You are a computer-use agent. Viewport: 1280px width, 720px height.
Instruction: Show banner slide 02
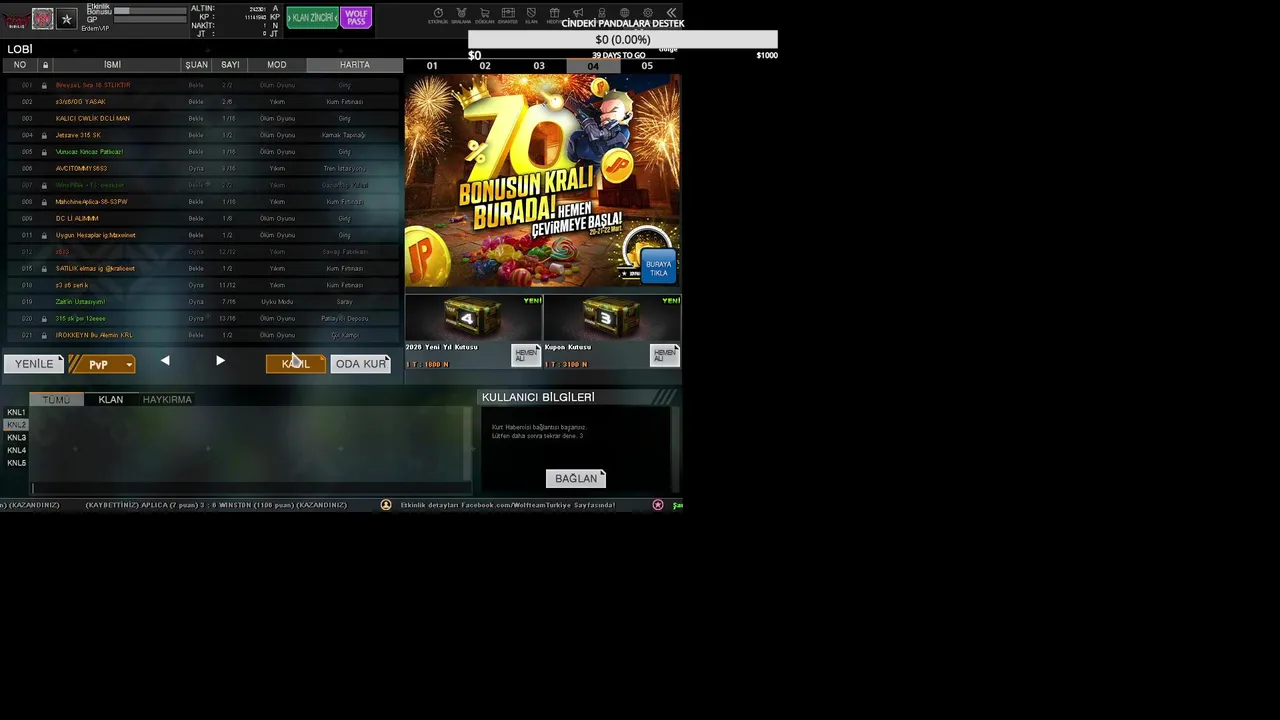pyautogui.click(x=485, y=66)
